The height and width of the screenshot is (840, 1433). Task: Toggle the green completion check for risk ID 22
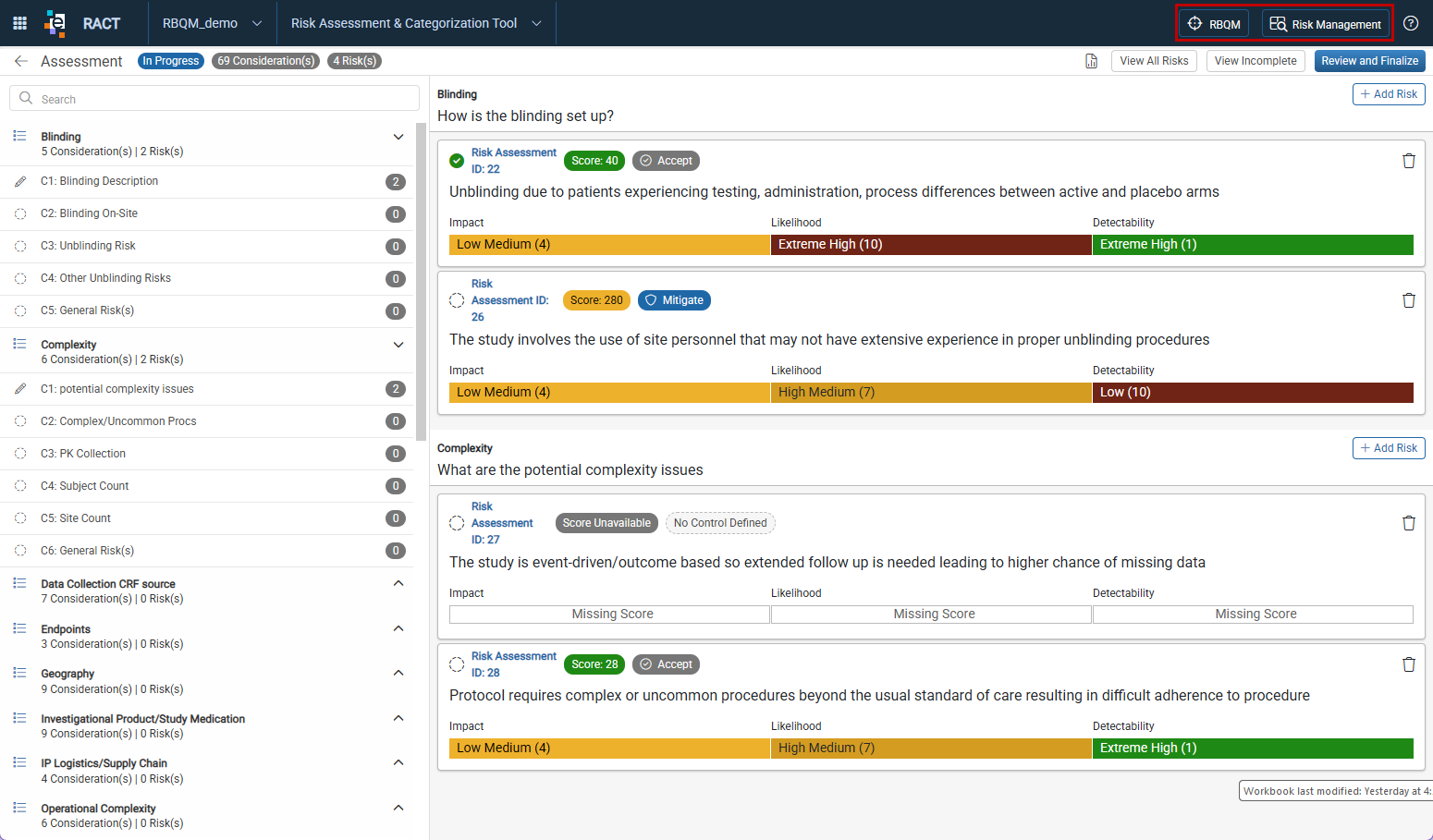tap(457, 161)
